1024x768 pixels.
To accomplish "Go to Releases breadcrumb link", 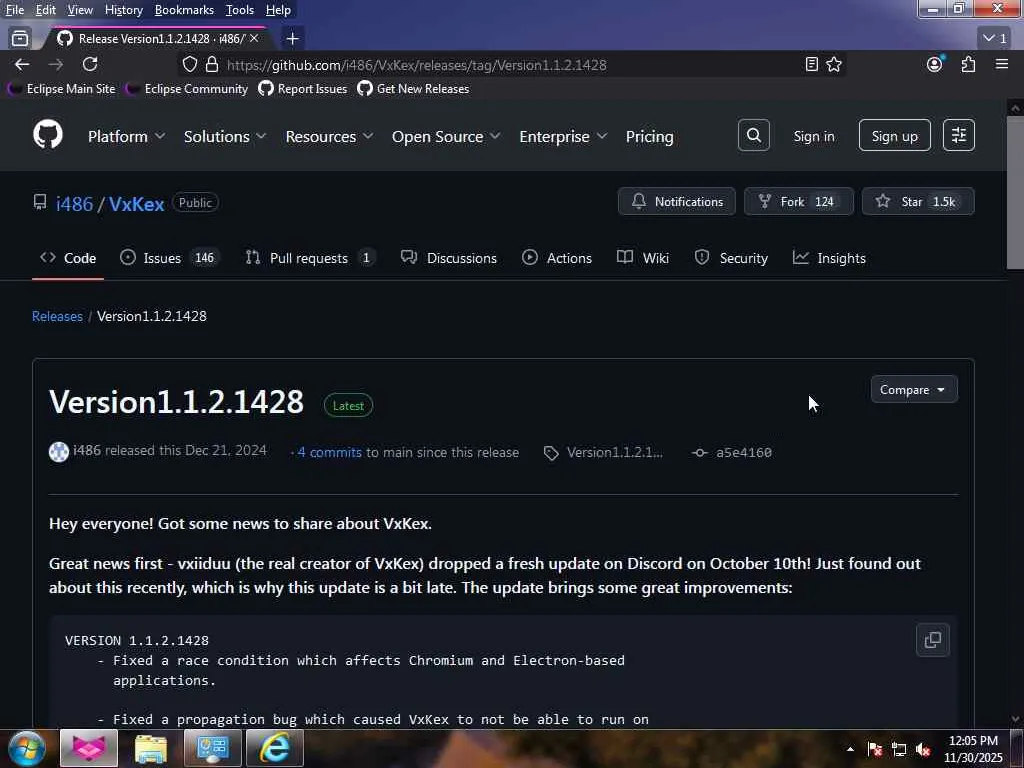I will click(57, 316).
